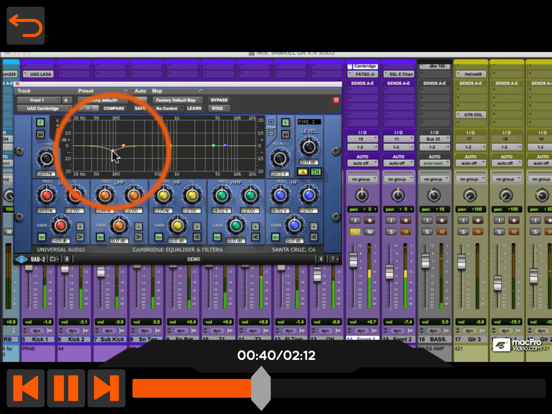The width and height of the screenshot is (552, 414).
Task: Open the RTAS format dropdown
Action: pyautogui.click(x=219, y=108)
